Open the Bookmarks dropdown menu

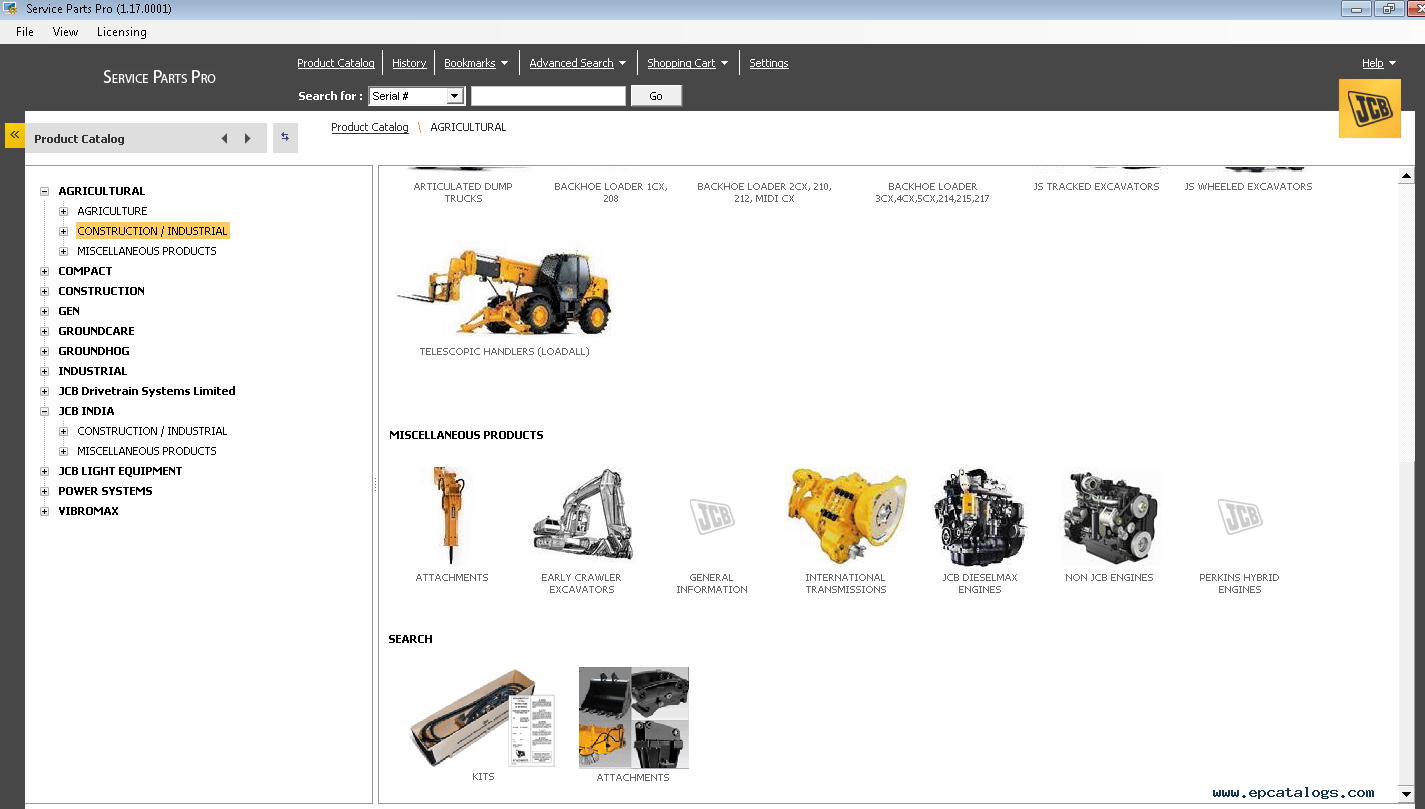pyautogui.click(x=476, y=63)
